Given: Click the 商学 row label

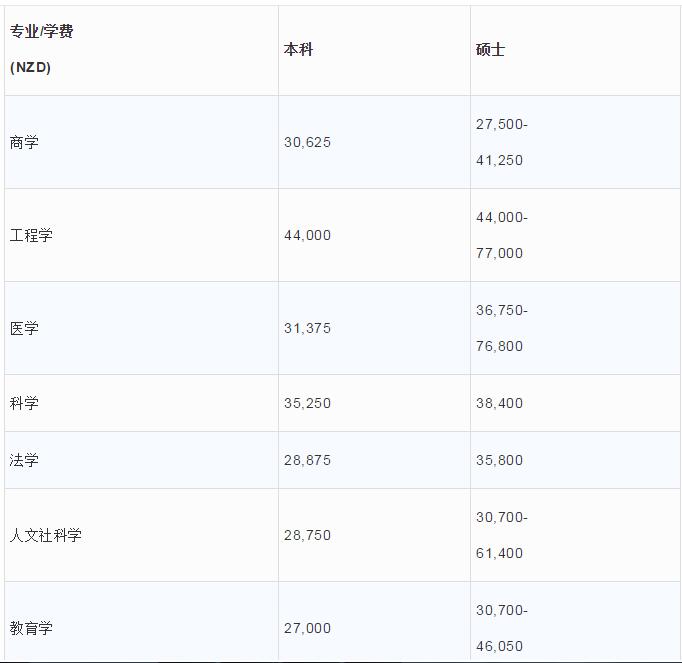Looking at the screenshot, I should click(25, 142).
